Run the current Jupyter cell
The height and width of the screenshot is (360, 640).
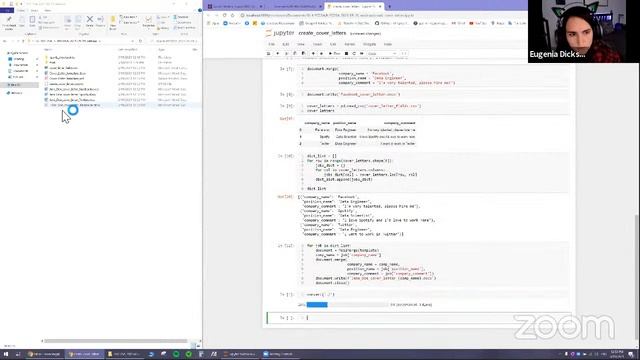coord(334,53)
